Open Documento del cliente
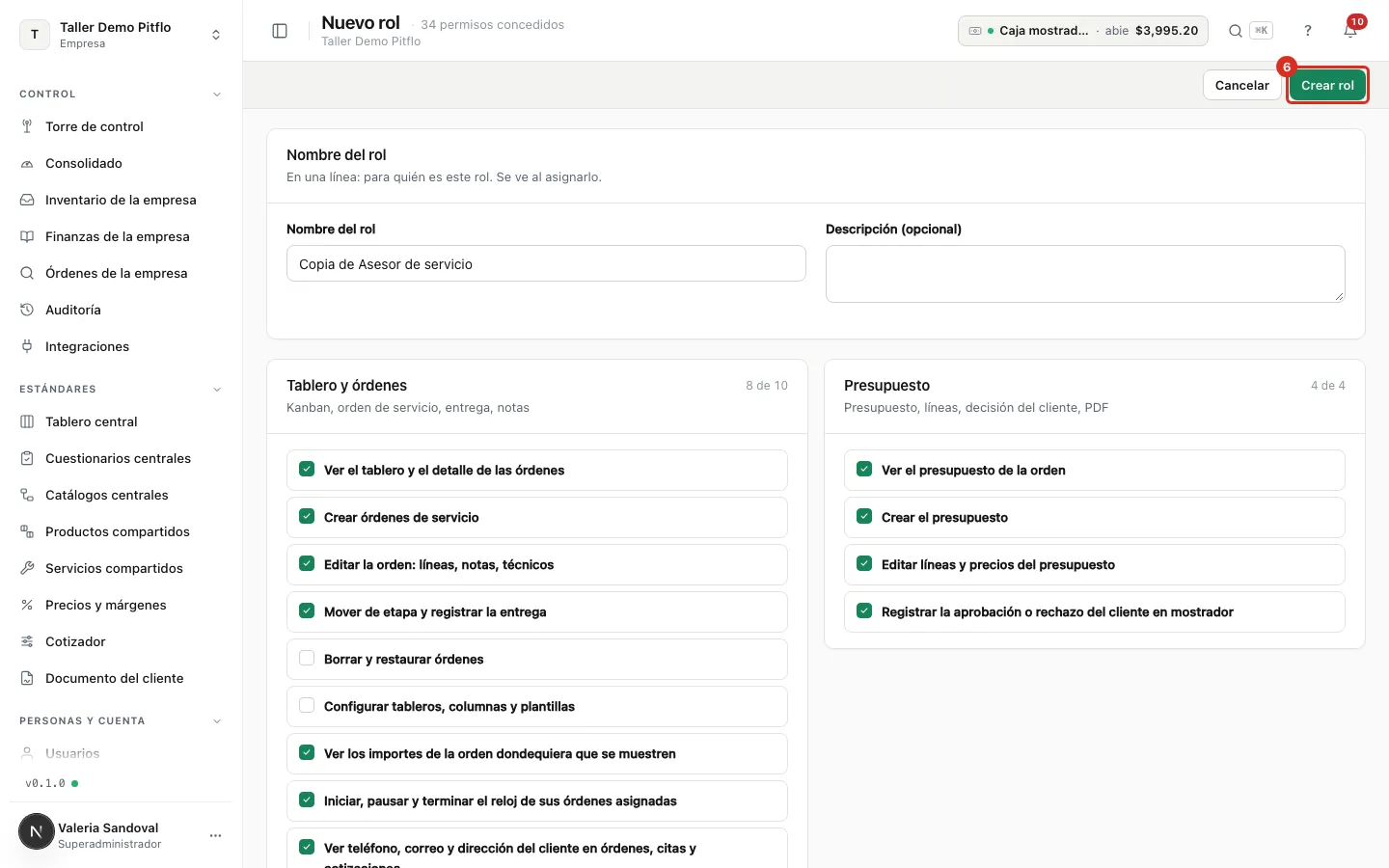Image resolution: width=1389 pixels, height=868 pixels. click(x=114, y=678)
